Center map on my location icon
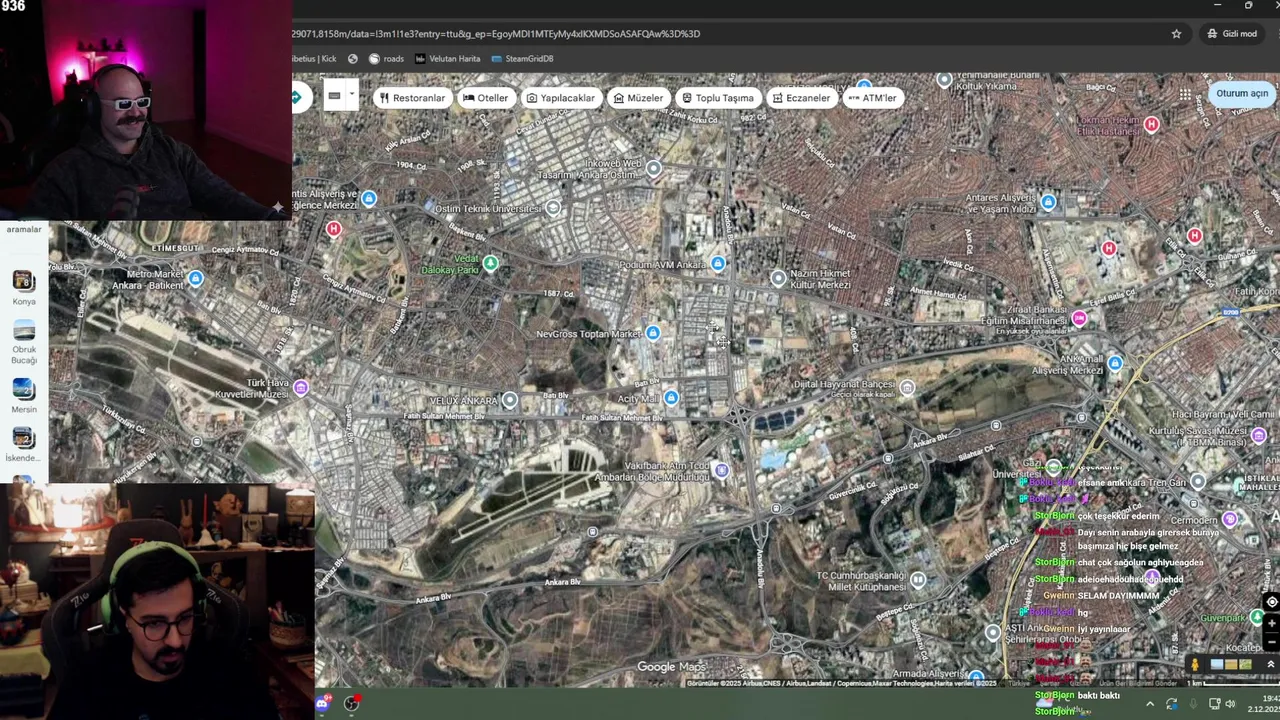Image resolution: width=1280 pixels, height=720 pixels. pos(1271,602)
